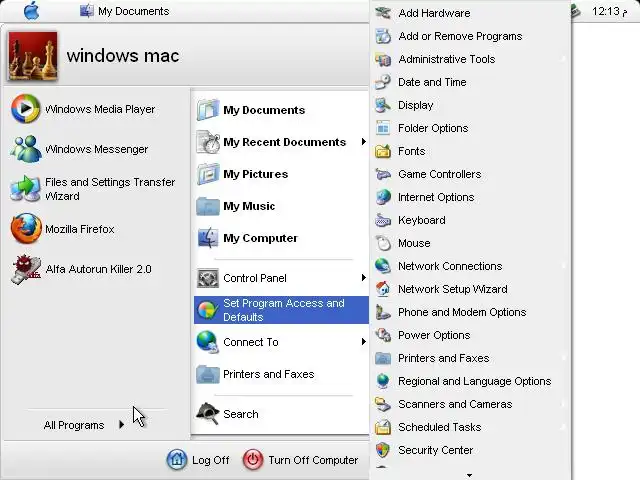Open Power Options entry
The height and width of the screenshot is (480, 640).
pos(470,335)
